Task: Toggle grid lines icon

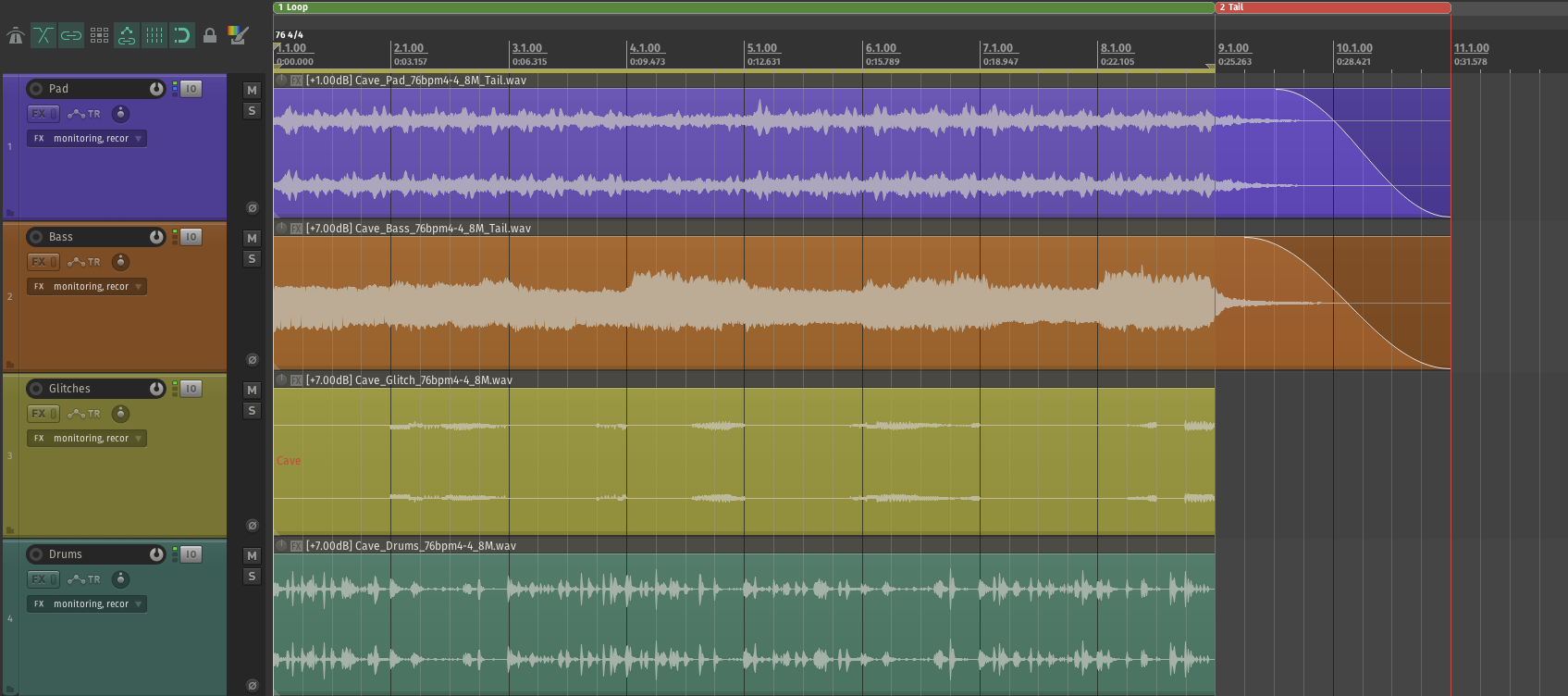Action: click(x=154, y=36)
